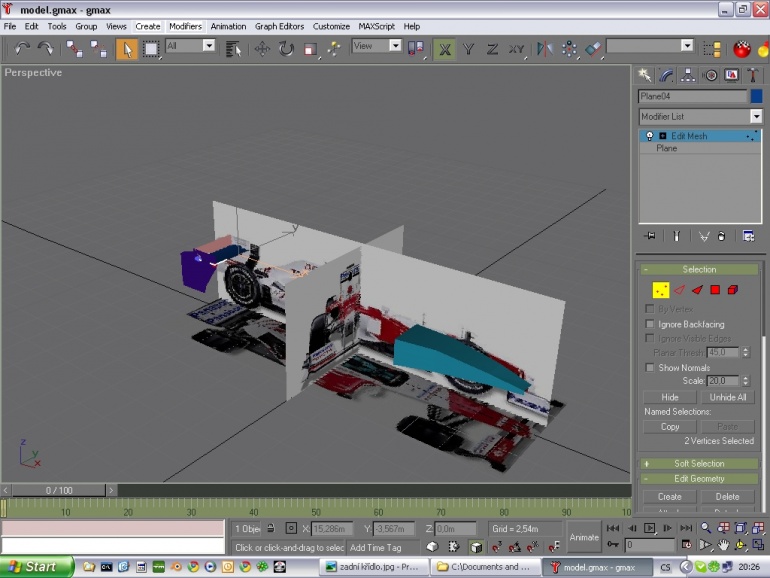Click the Align tool icon

(593, 49)
